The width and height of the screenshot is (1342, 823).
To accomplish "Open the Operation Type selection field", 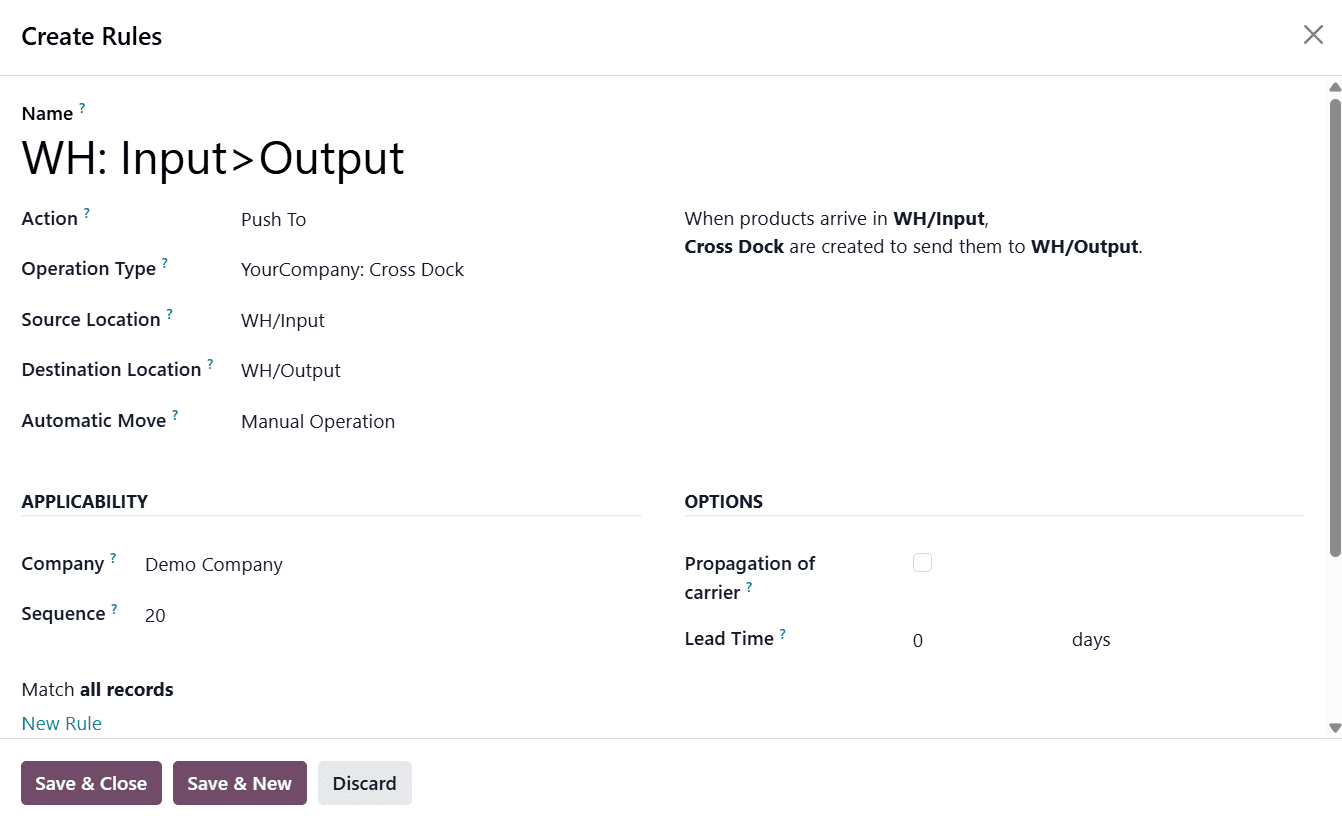I will [x=352, y=269].
